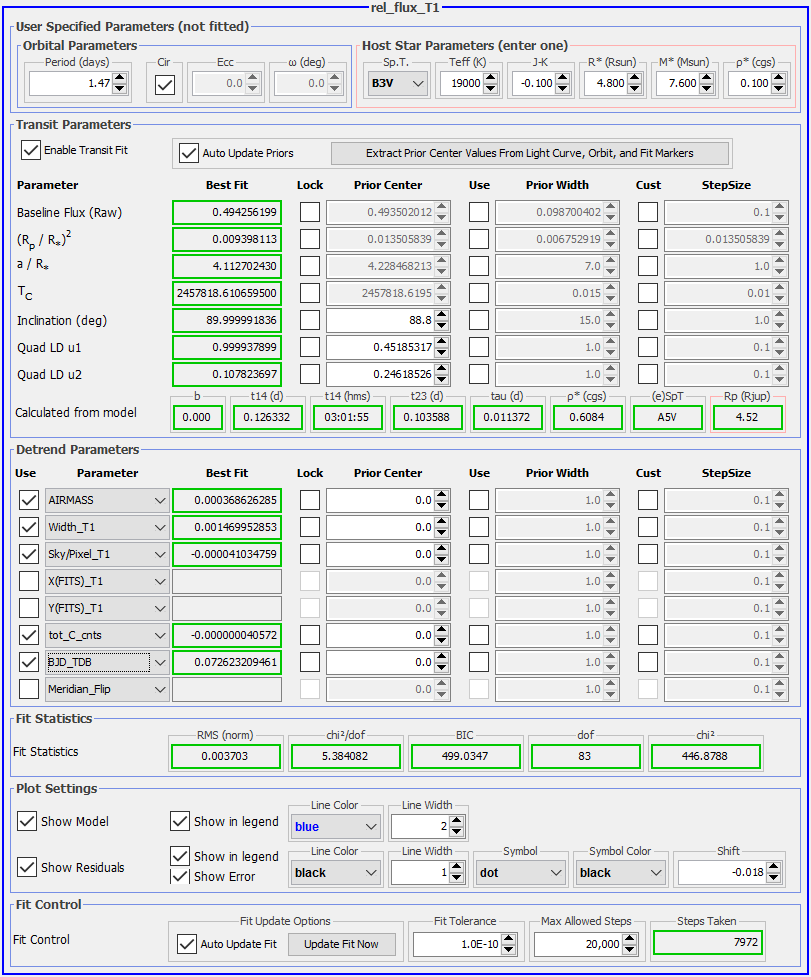The width and height of the screenshot is (811, 977).
Task: Decrease Quad LD u1 prior center
Action: [x=442, y=353]
